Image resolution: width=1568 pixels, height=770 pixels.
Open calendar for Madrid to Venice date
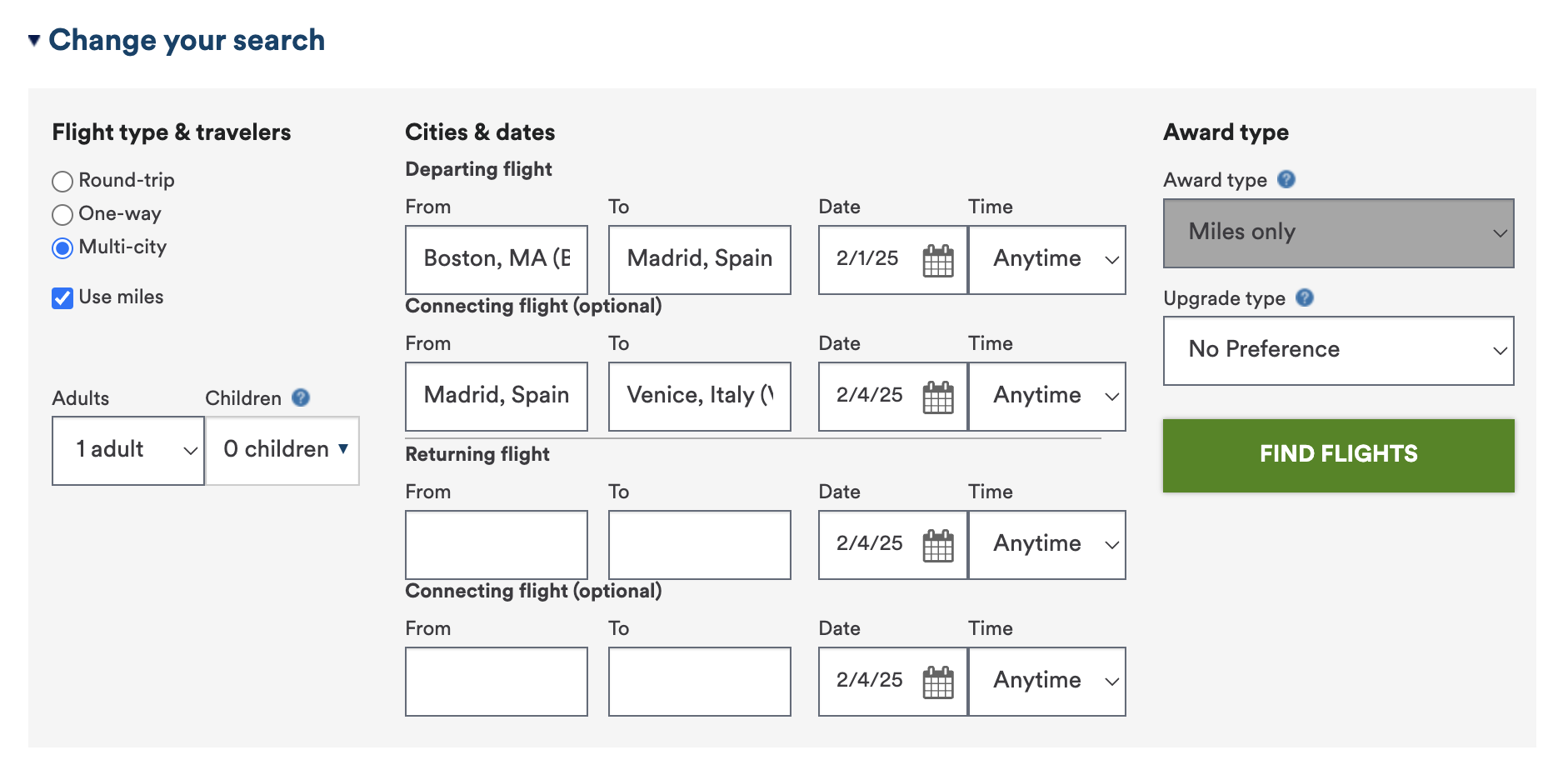(x=937, y=397)
